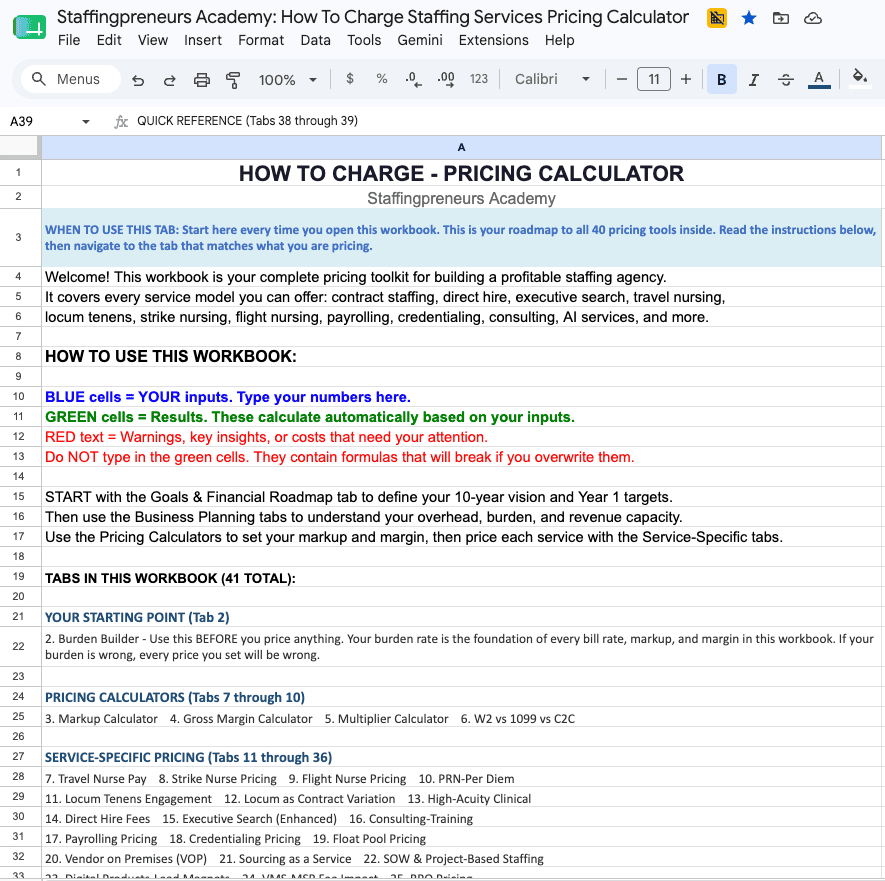The height and width of the screenshot is (881, 885).
Task: Open the Help menu
Action: coord(559,40)
